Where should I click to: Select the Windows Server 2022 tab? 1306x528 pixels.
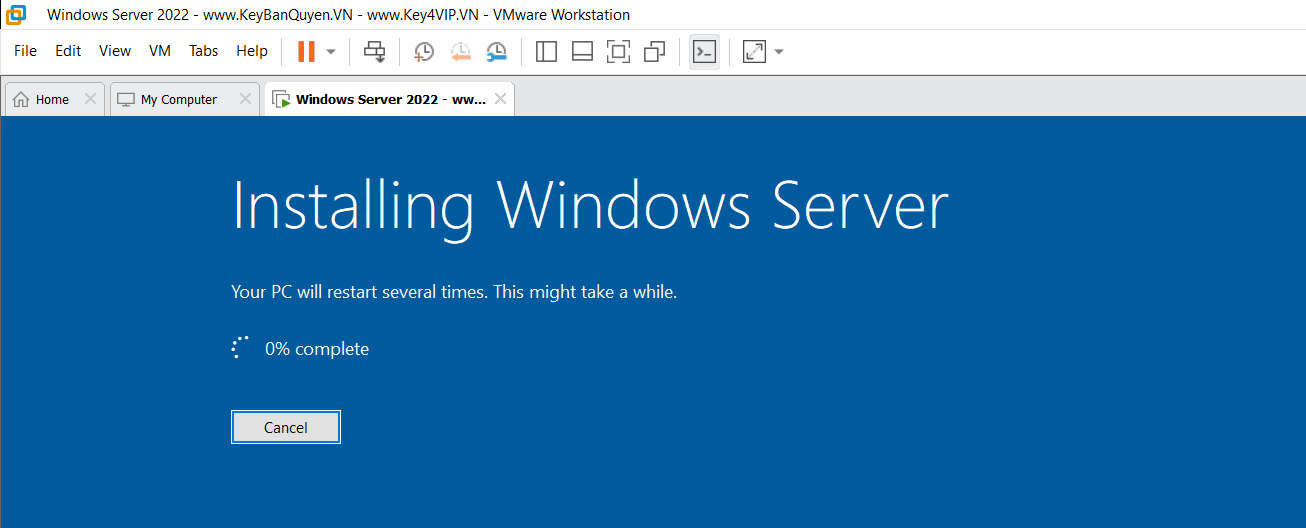(391, 99)
